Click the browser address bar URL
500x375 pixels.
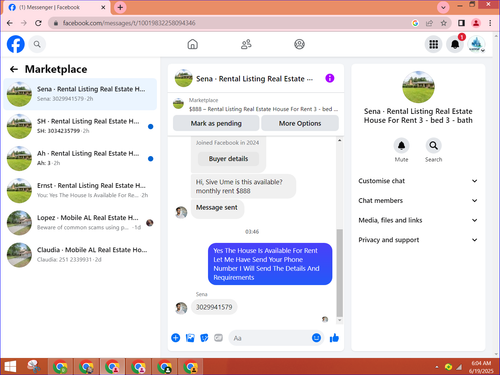129,23
